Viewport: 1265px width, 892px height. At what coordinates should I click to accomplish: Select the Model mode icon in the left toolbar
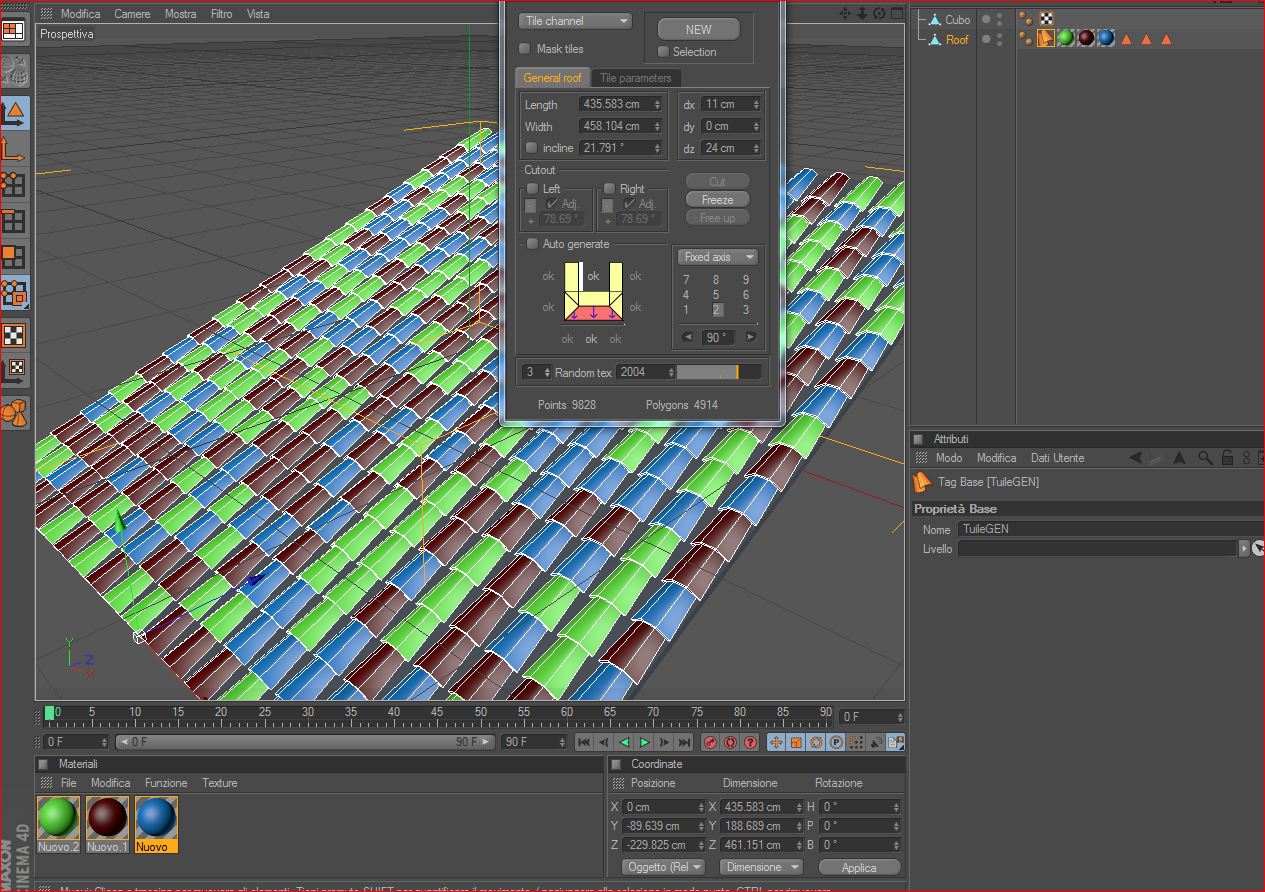point(14,111)
